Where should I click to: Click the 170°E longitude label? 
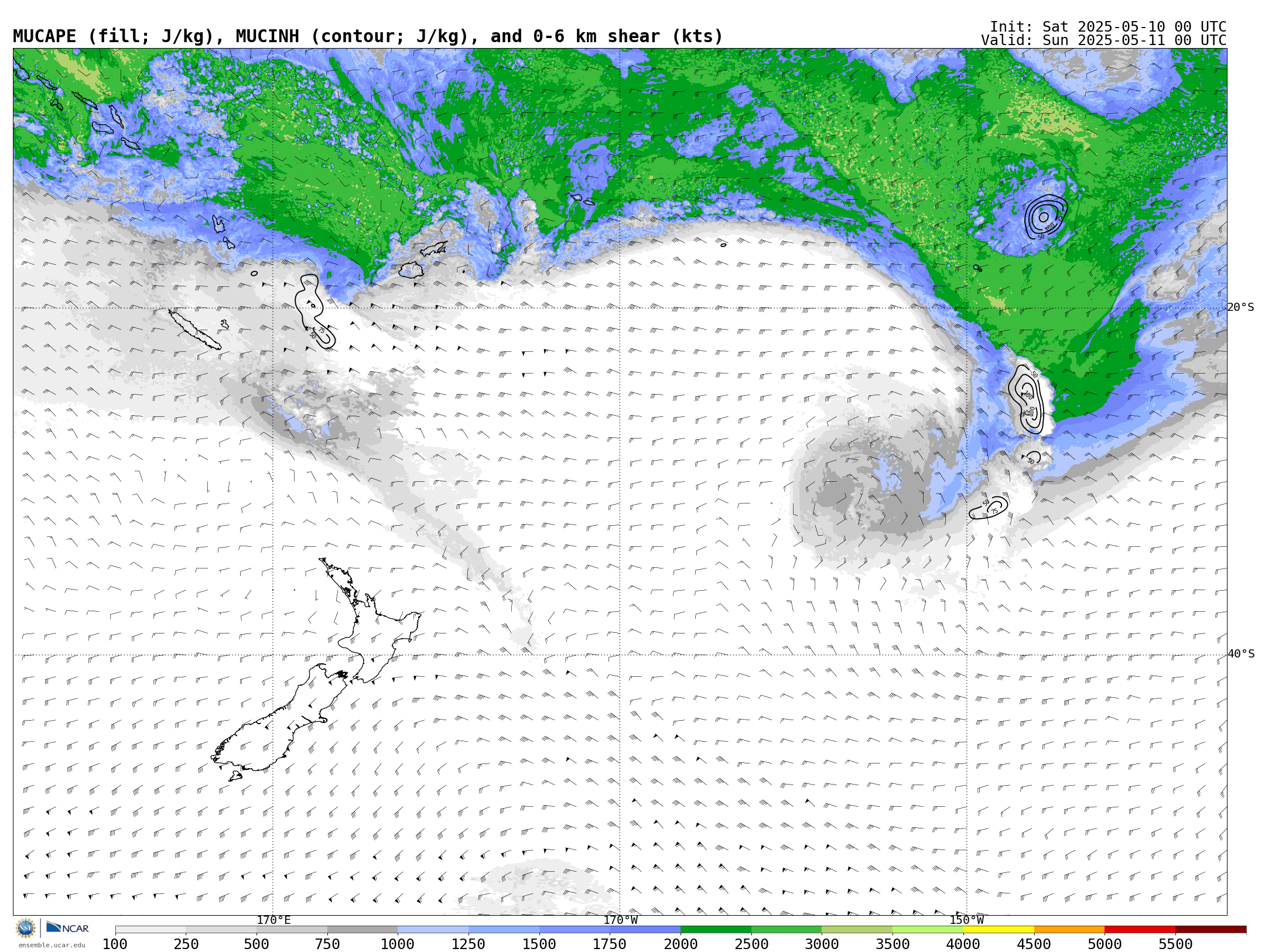point(273,920)
